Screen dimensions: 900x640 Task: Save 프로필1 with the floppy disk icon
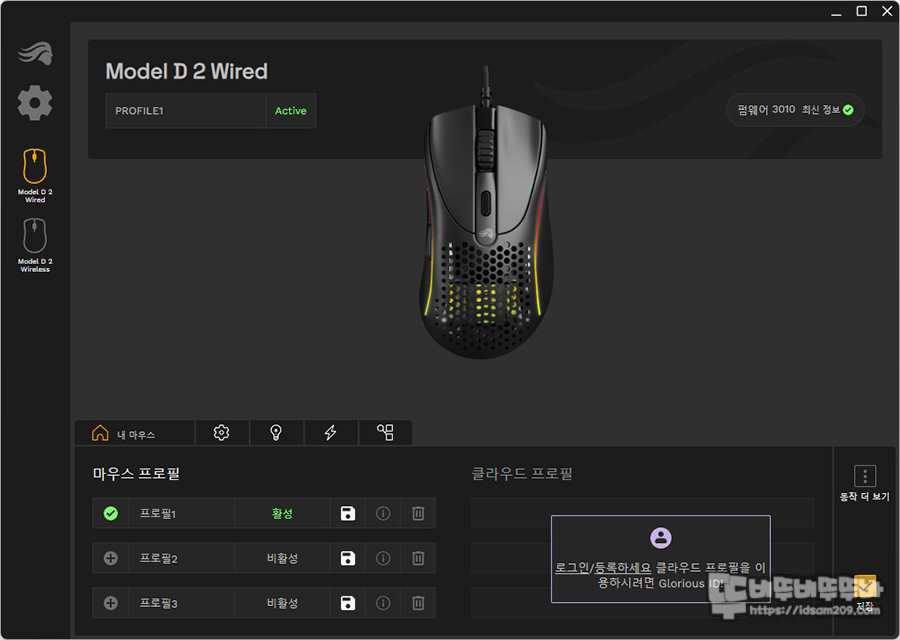[x=348, y=513]
